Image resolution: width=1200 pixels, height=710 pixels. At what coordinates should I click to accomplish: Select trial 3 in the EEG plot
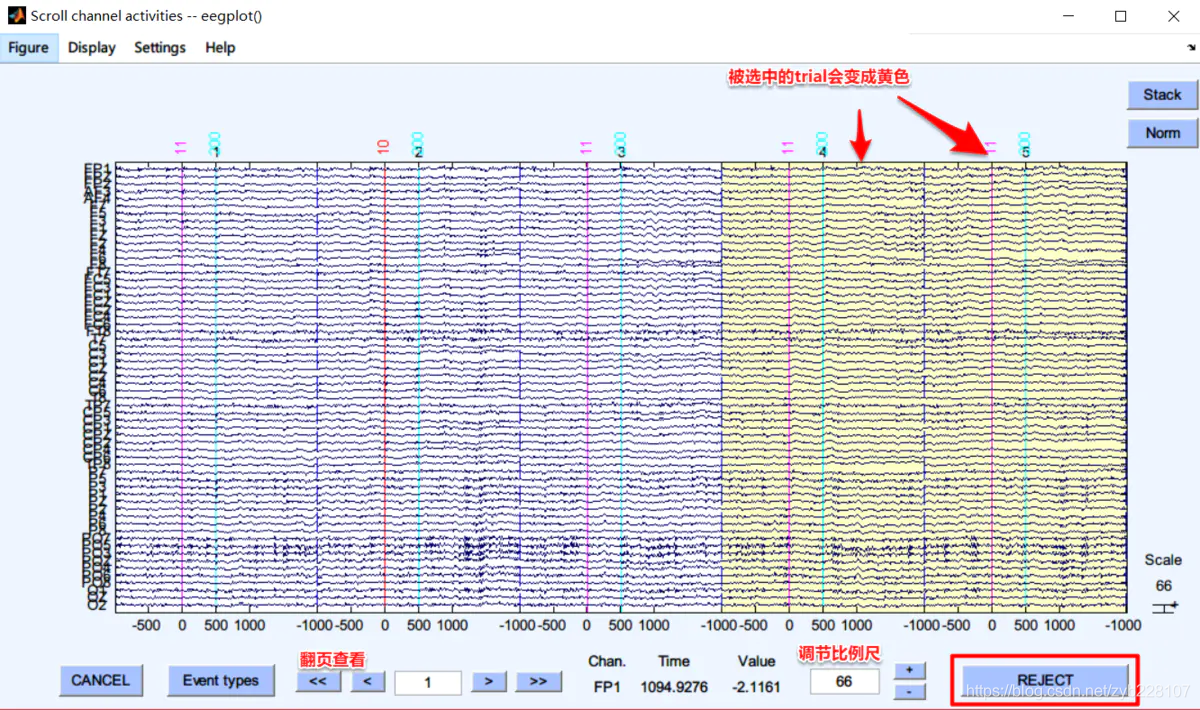click(620, 387)
